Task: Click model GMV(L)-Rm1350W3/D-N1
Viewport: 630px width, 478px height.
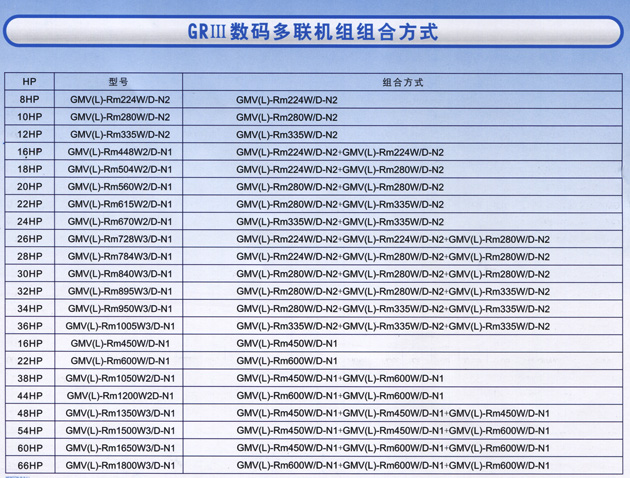Action: coord(120,413)
